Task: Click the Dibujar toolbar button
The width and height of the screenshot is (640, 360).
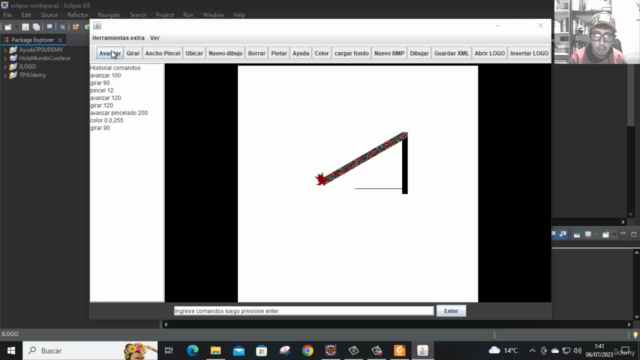Action: (419, 53)
